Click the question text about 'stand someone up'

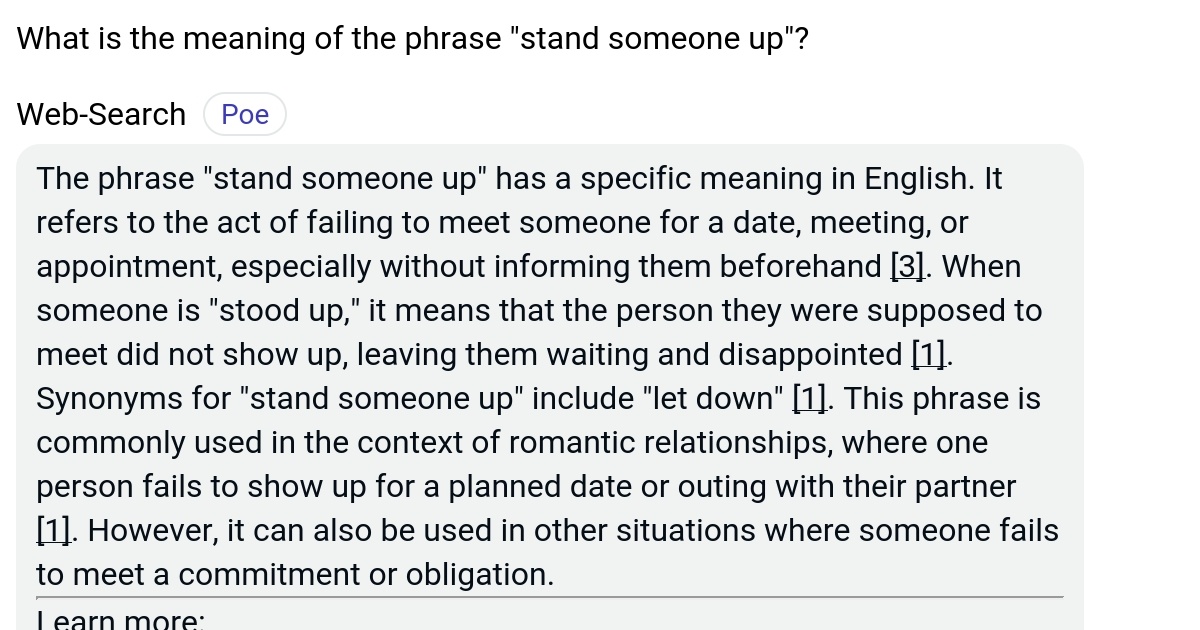pos(413,39)
